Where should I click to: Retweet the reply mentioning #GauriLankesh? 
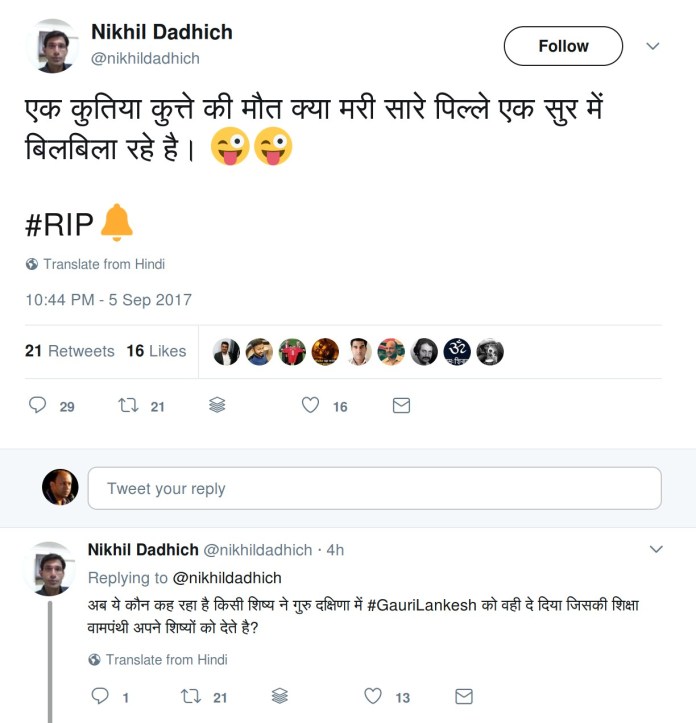point(191,696)
